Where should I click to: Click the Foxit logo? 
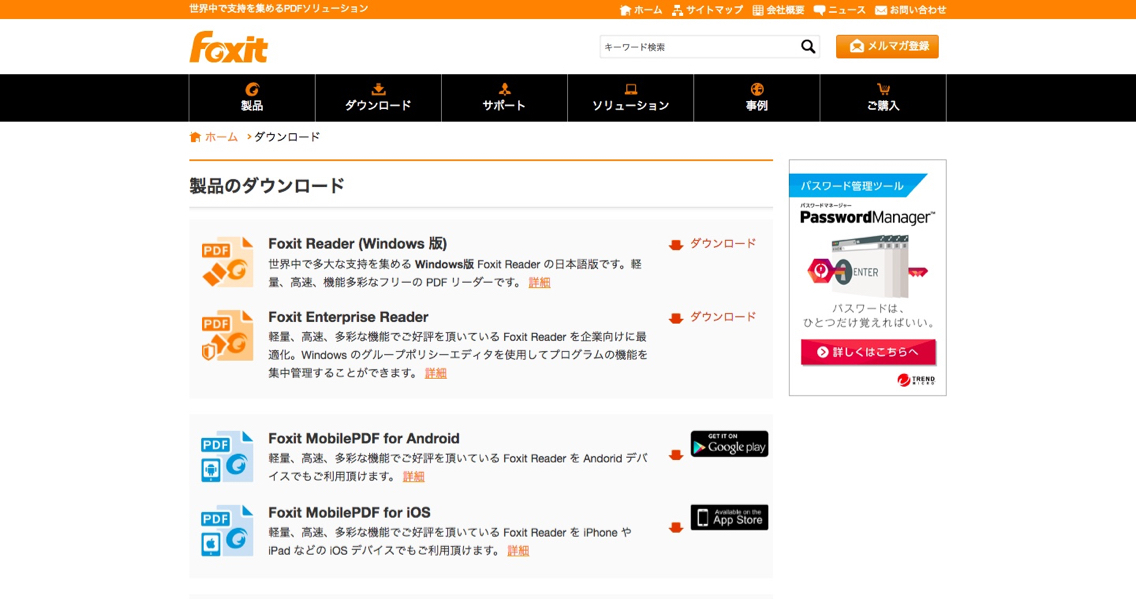[x=229, y=47]
